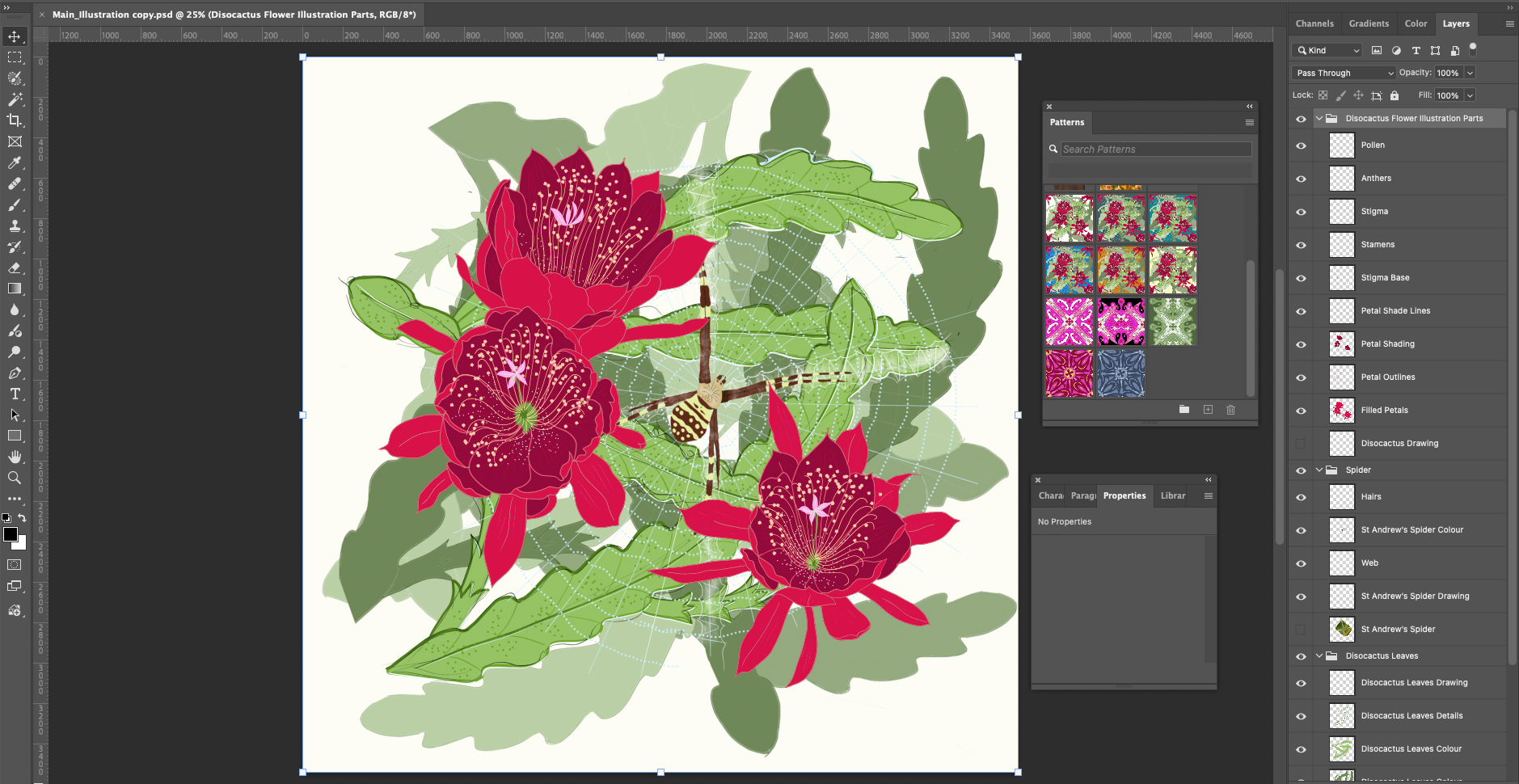Choose the Hand tool
The width and height of the screenshot is (1519, 784).
tap(15, 457)
